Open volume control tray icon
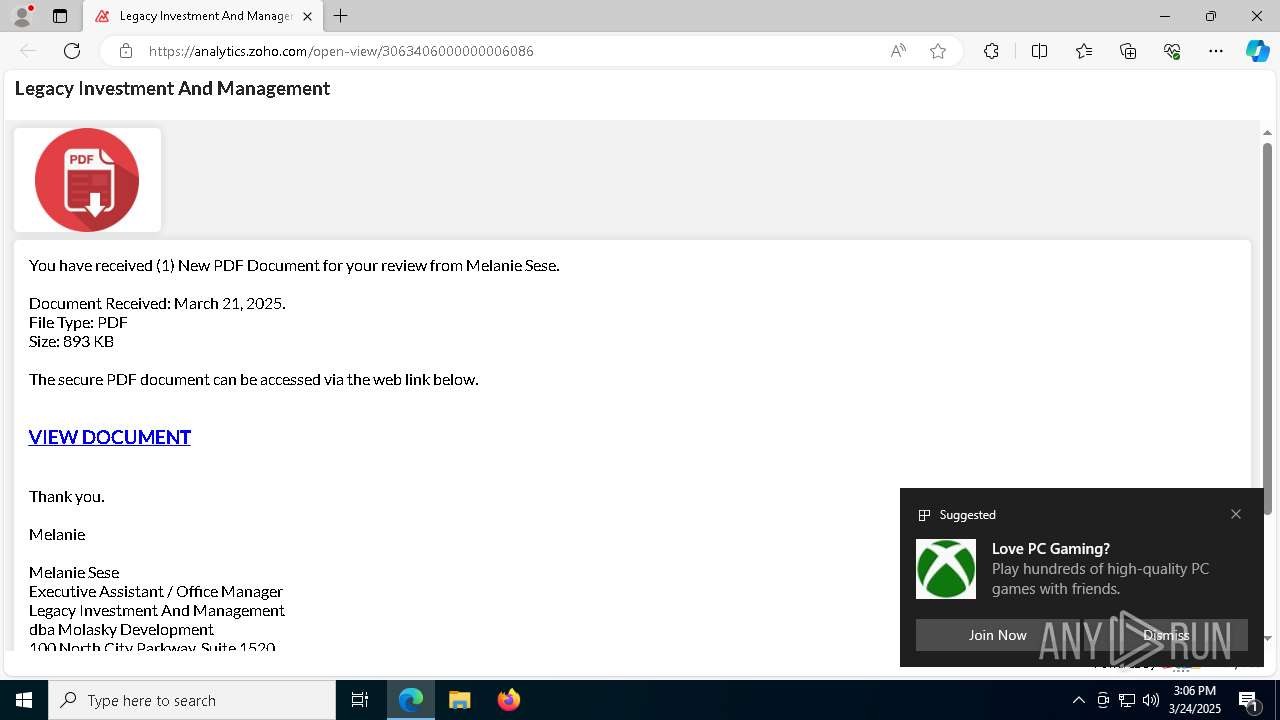This screenshot has height=720, width=1280. [1151, 700]
